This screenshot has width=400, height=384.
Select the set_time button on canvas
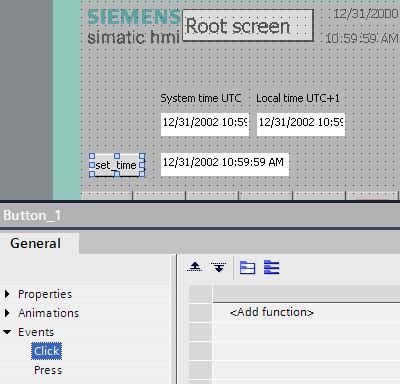click(117, 165)
